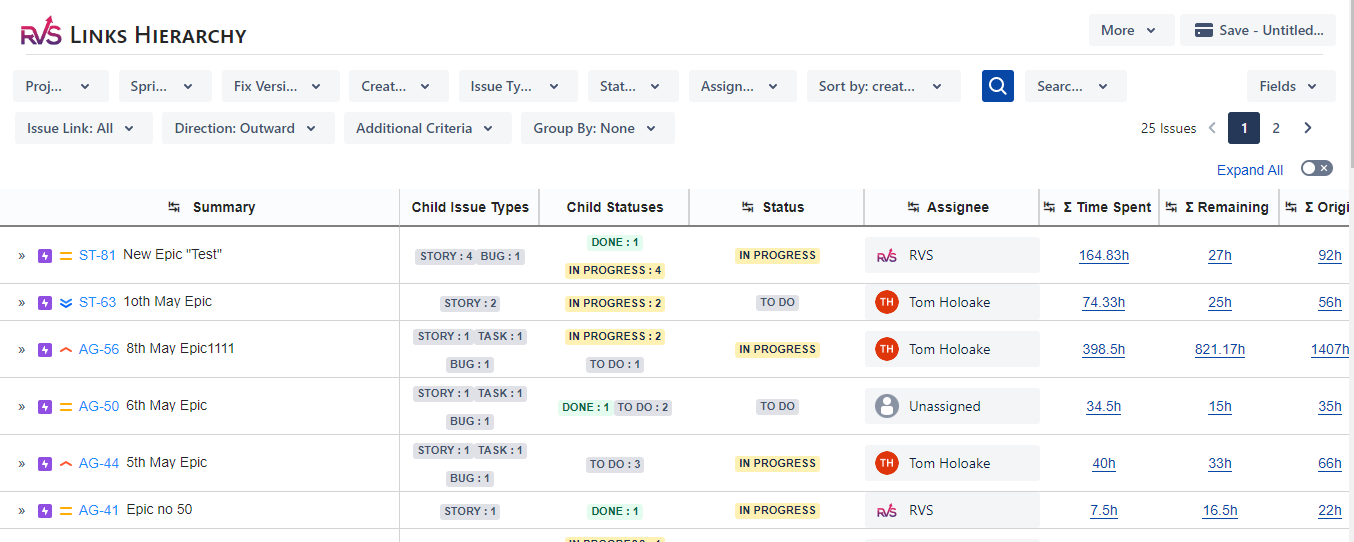
Task: Open the AG-44 issue link
Action: click(x=99, y=463)
